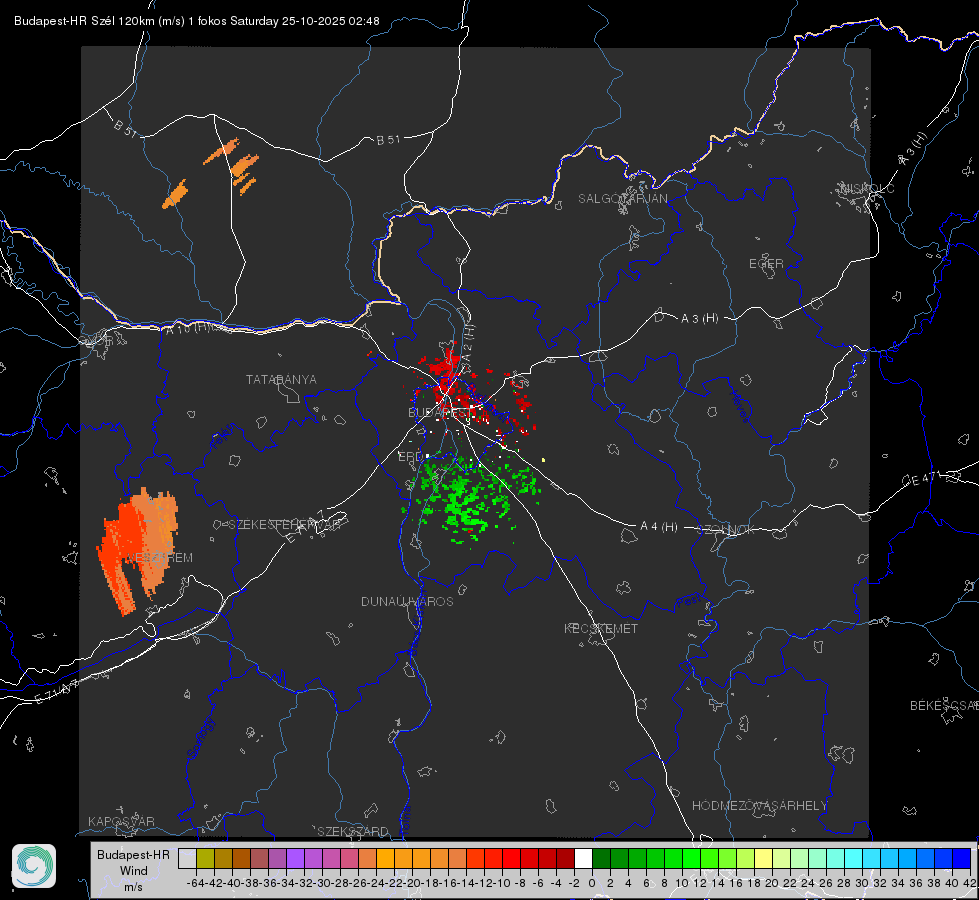This screenshot has width=979, height=900.
Task: Click the MISKOLC city label
Action: 867,188
